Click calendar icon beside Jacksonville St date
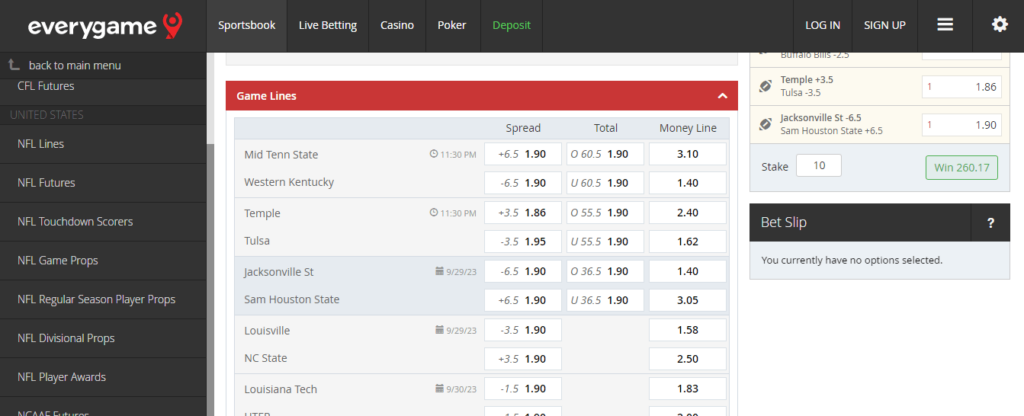 pos(440,271)
